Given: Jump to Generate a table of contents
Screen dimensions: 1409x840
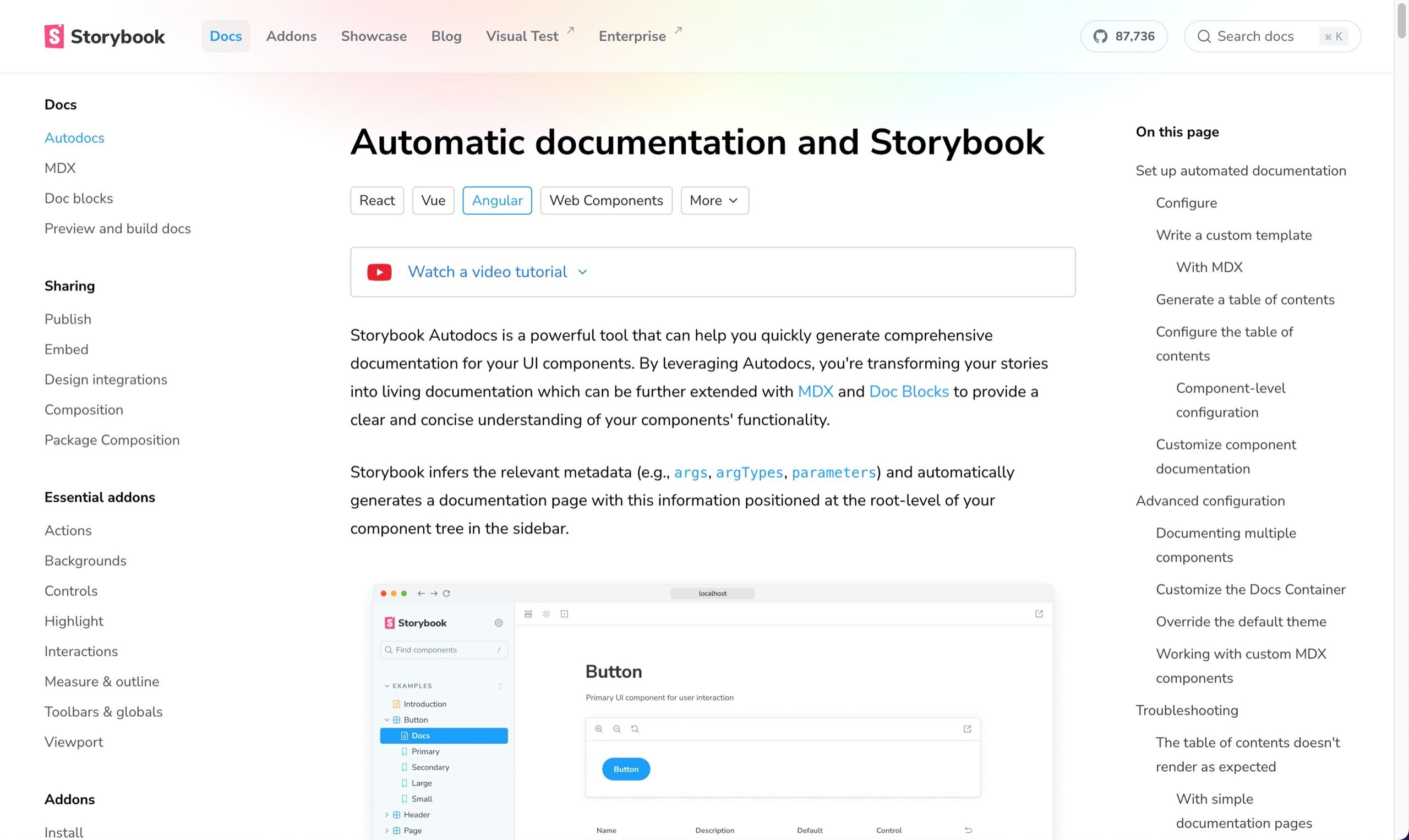Looking at the screenshot, I should (1245, 300).
